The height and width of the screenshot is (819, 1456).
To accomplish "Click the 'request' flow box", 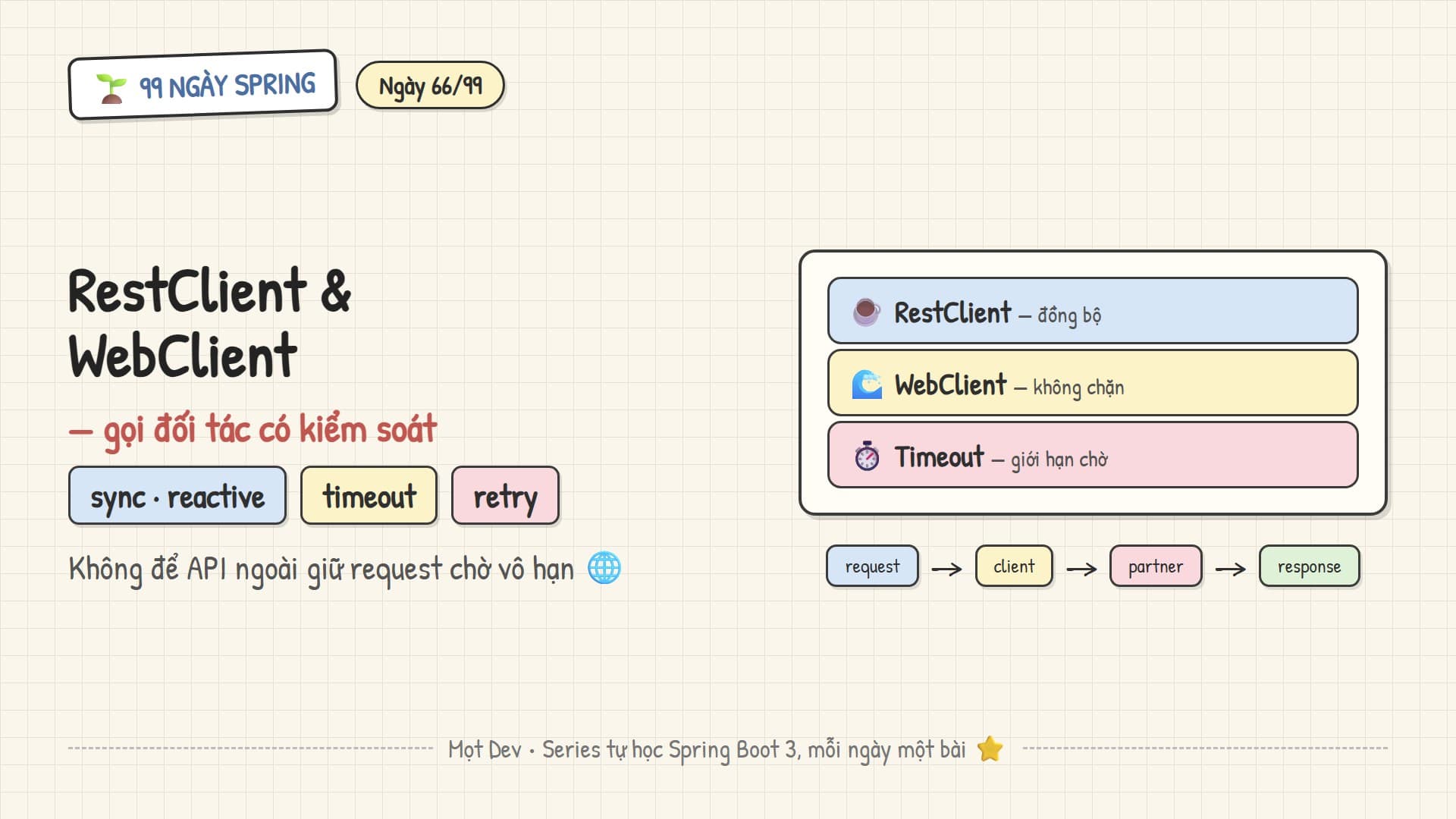I will [x=872, y=566].
